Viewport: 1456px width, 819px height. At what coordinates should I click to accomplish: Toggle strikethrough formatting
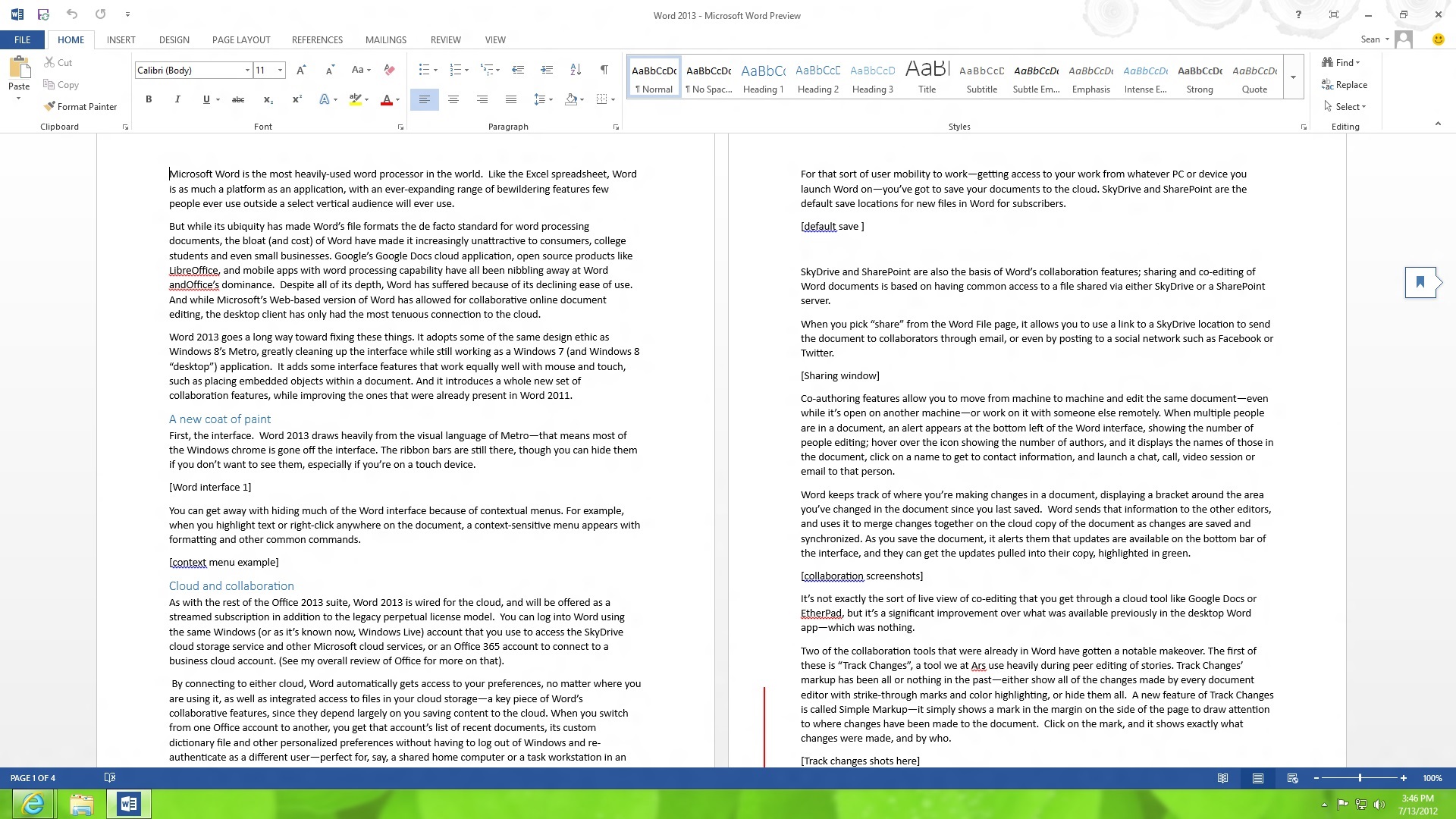238,99
